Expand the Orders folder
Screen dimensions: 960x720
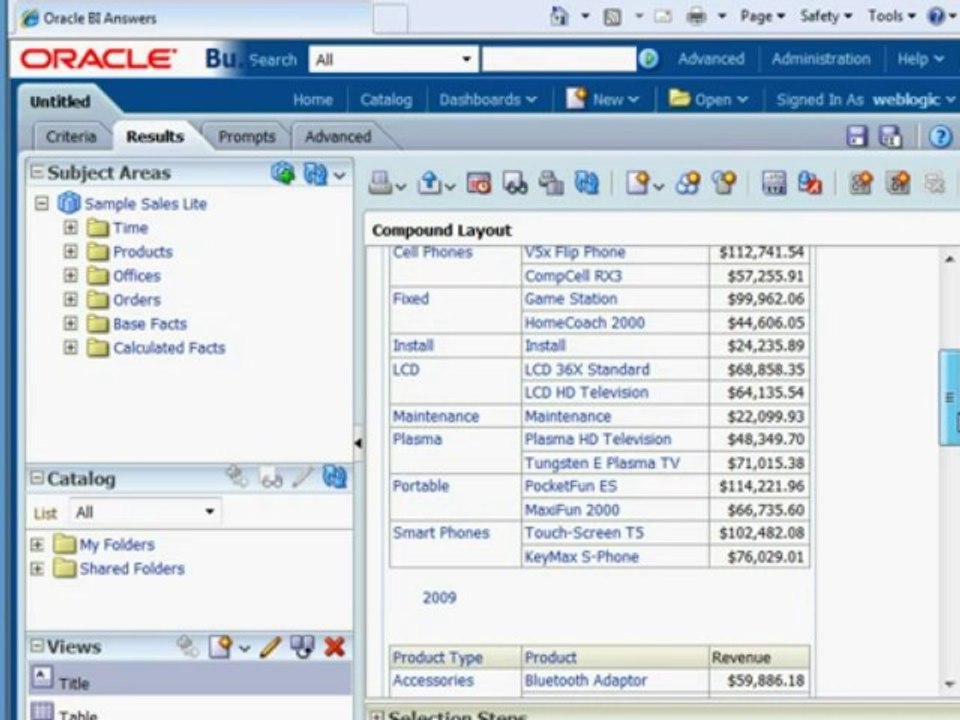(70, 299)
